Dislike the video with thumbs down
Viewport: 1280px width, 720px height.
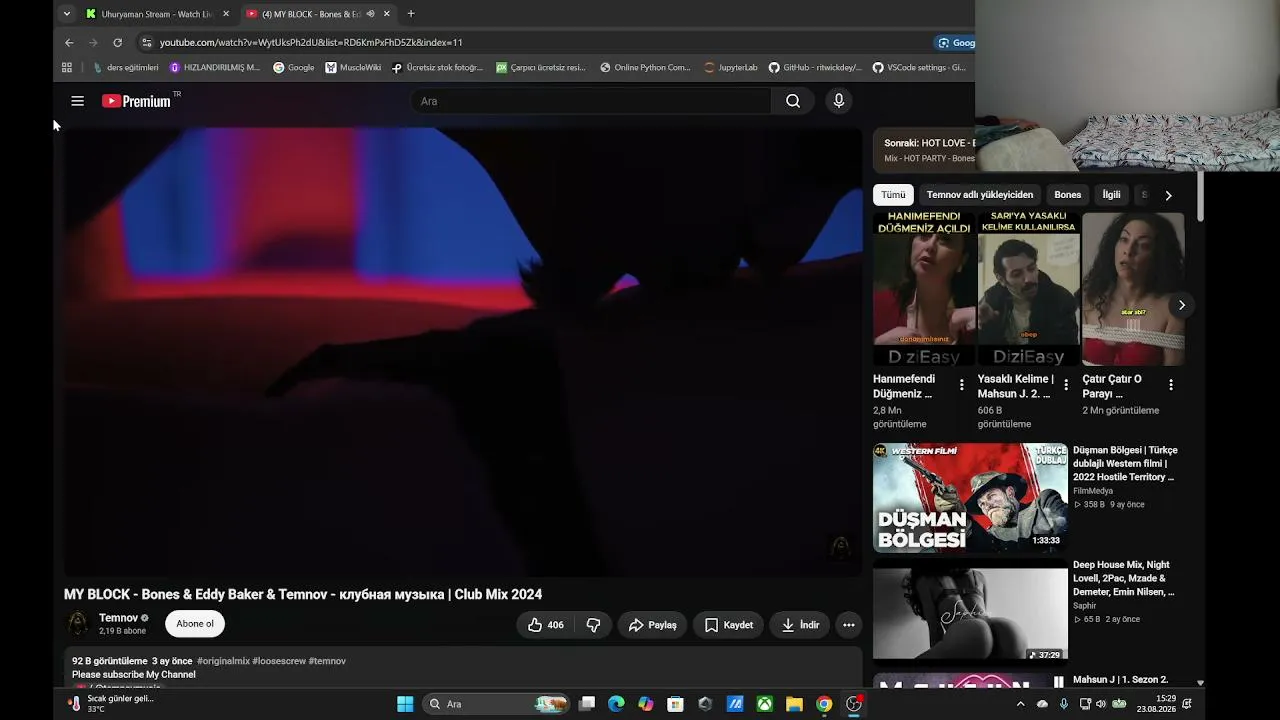593,625
